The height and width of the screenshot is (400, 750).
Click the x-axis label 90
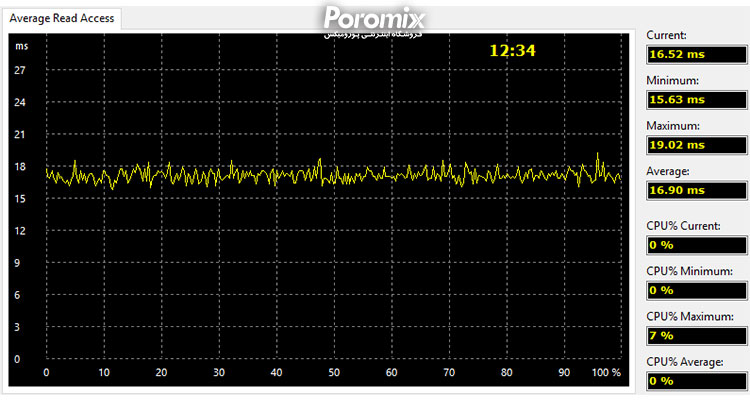564,373
